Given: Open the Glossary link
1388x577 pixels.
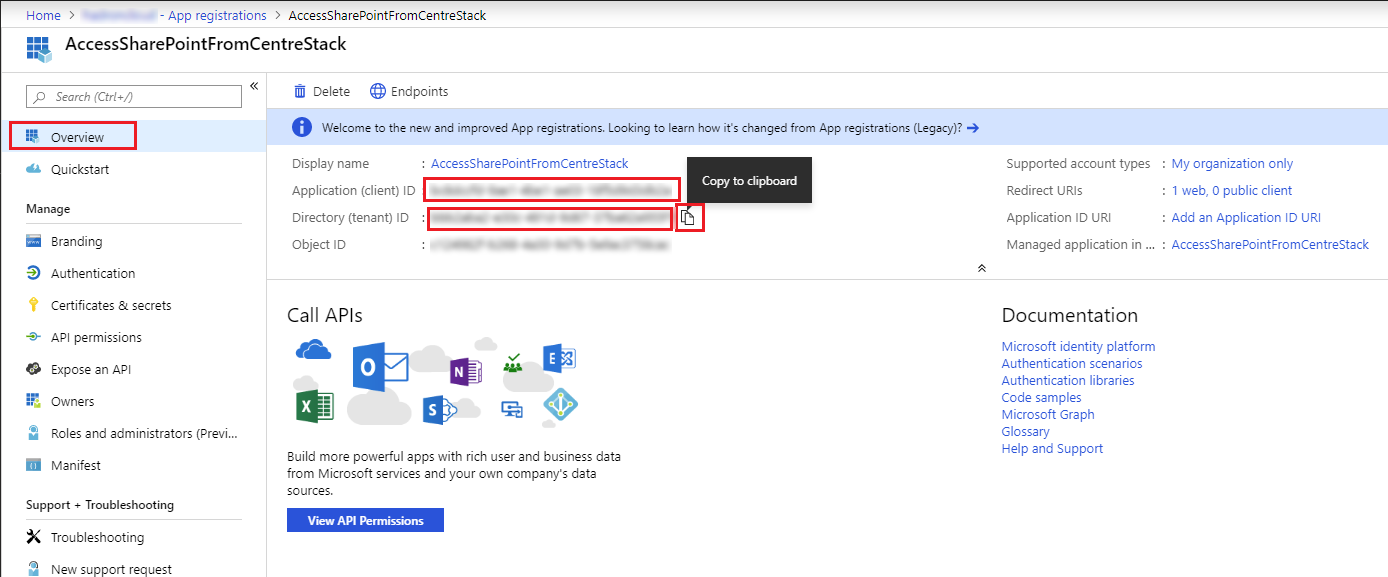Looking at the screenshot, I should (1025, 431).
